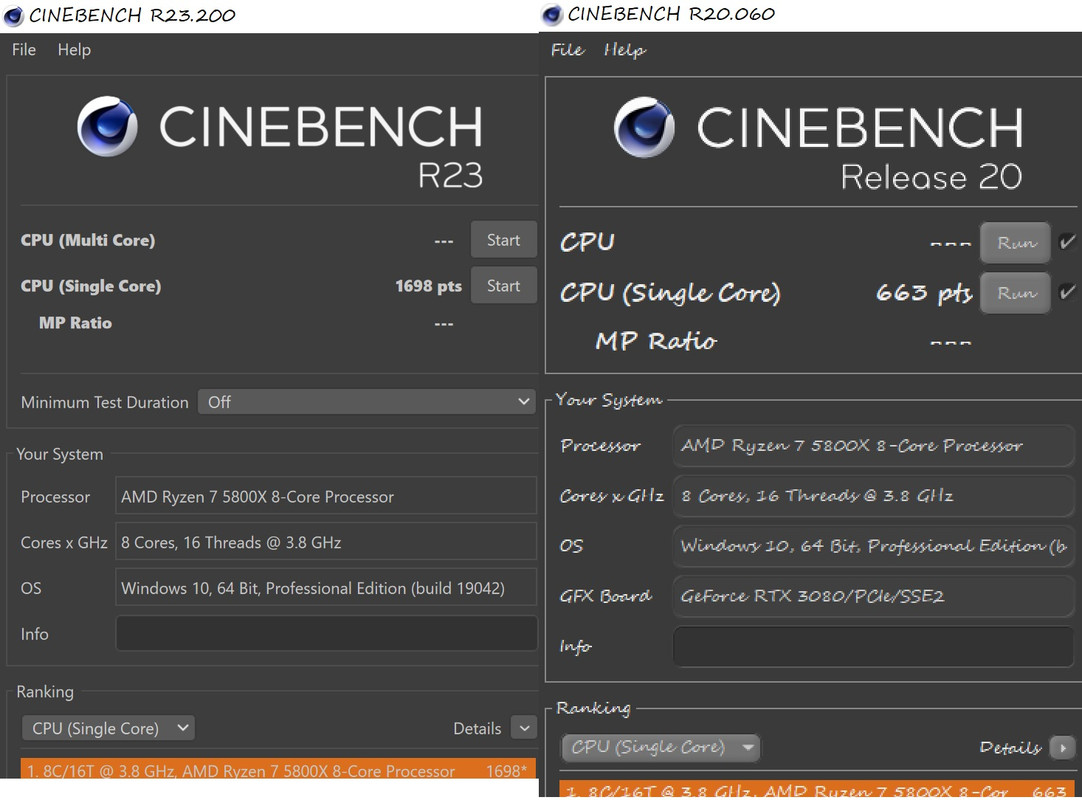The width and height of the screenshot is (1082, 800).
Task: Open R23 ranking CPU (Single Core) dropdown
Action: (x=108, y=728)
